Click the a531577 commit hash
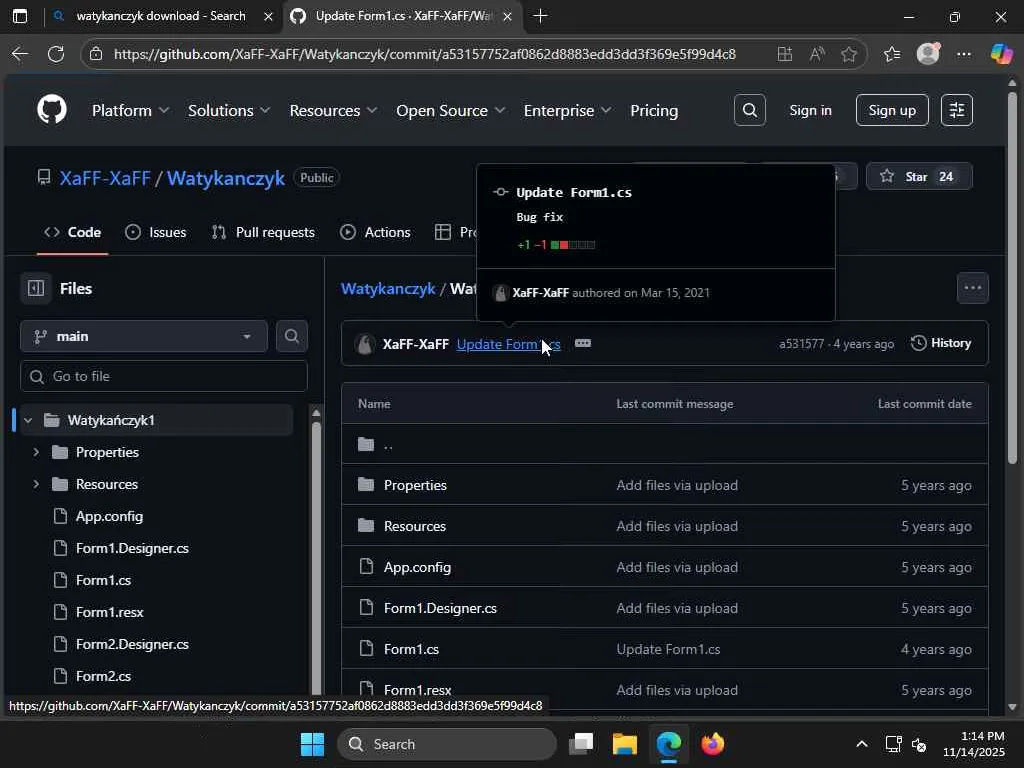Image resolution: width=1024 pixels, height=768 pixels. pos(801,344)
